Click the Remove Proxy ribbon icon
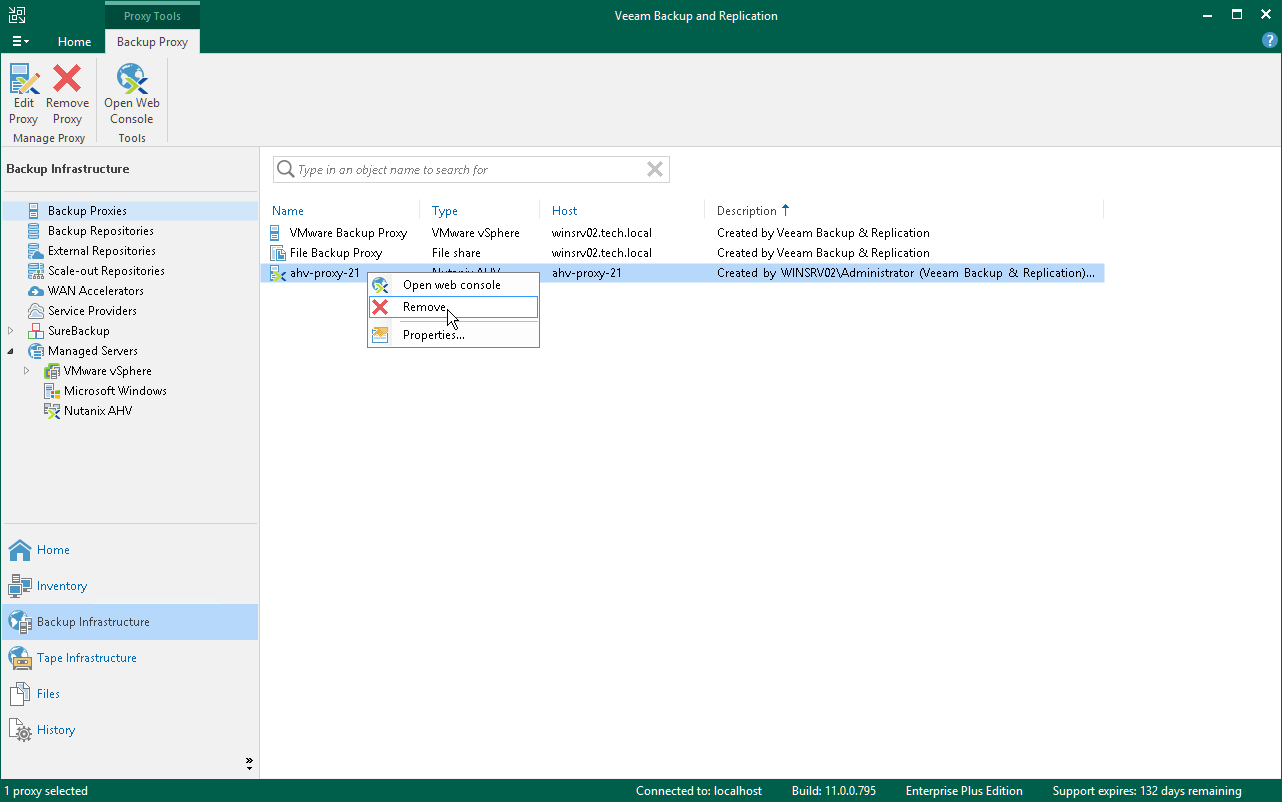This screenshot has height=802, width=1282. pyautogui.click(x=67, y=94)
